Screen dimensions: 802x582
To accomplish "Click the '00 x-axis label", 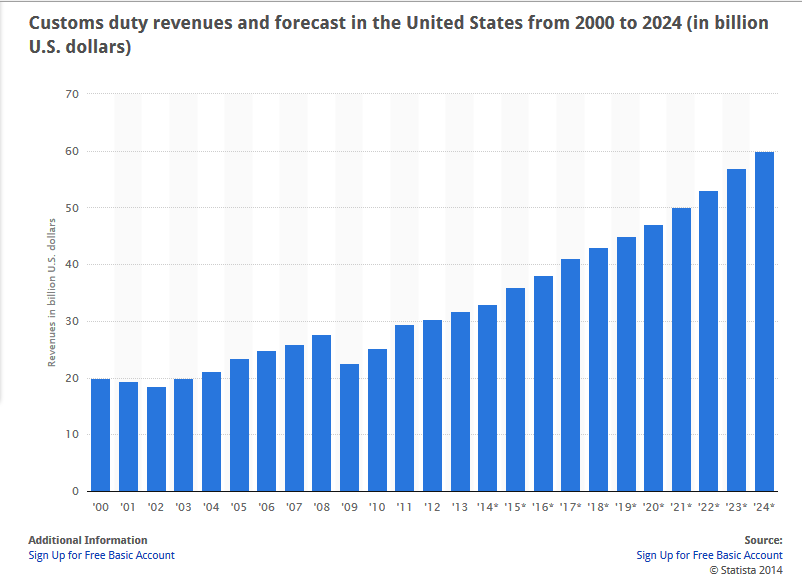I will (101, 507).
